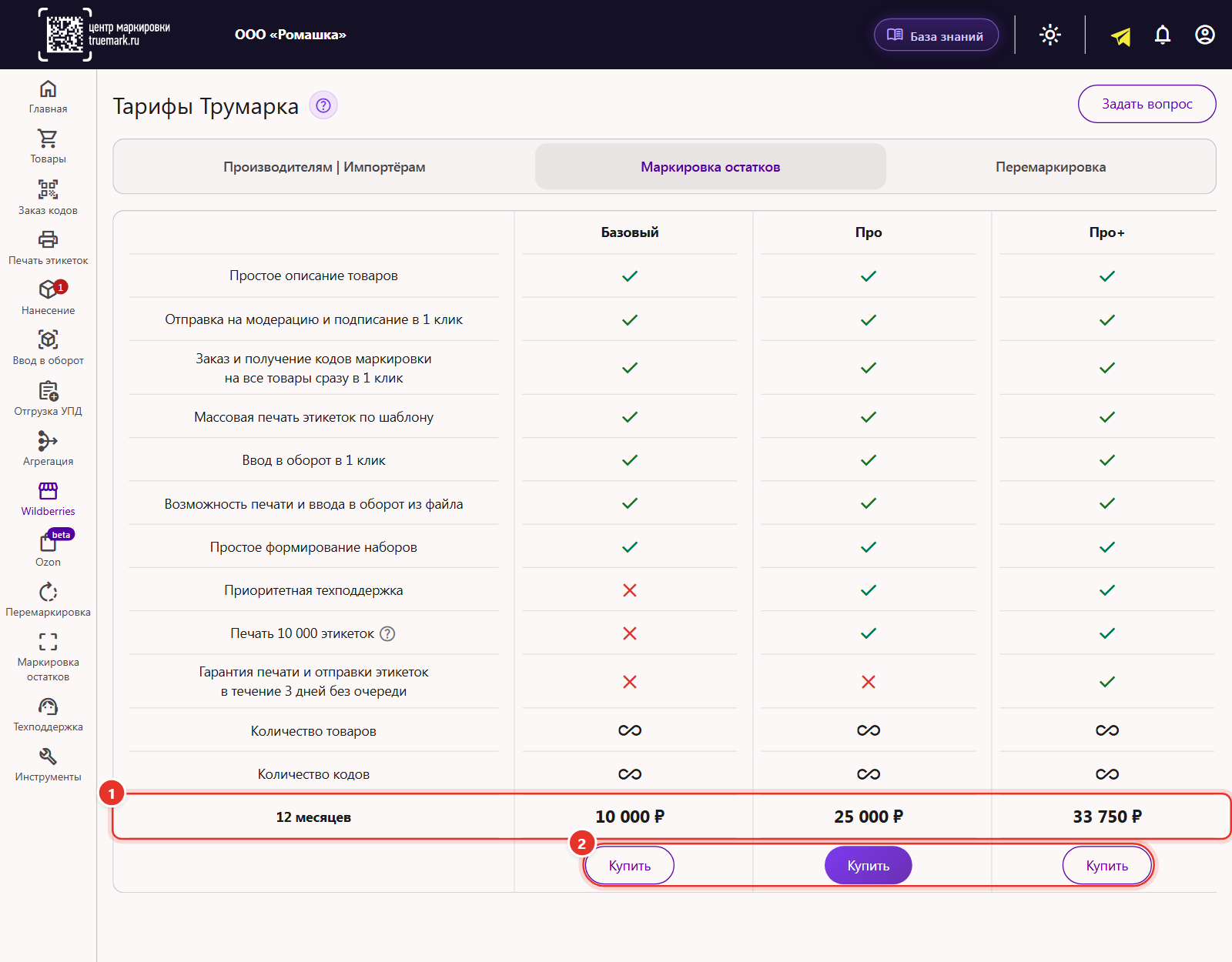Switch to the Перемаркировка tab
The width and height of the screenshot is (1232, 962).
[1050, 167]
